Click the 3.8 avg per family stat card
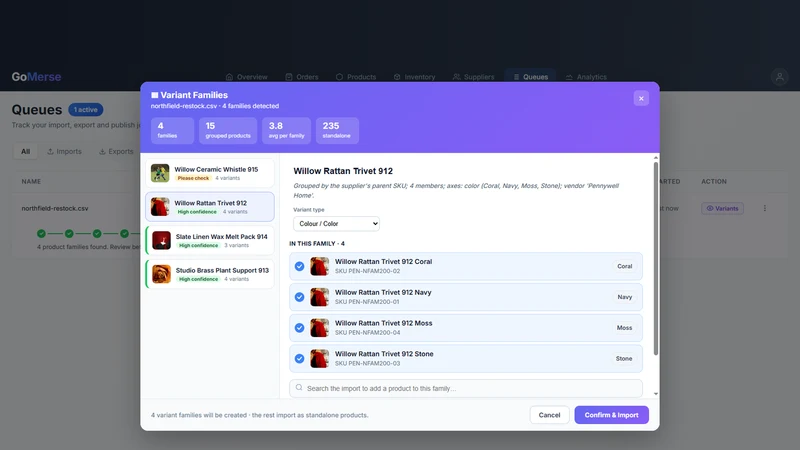 [286, 131]
